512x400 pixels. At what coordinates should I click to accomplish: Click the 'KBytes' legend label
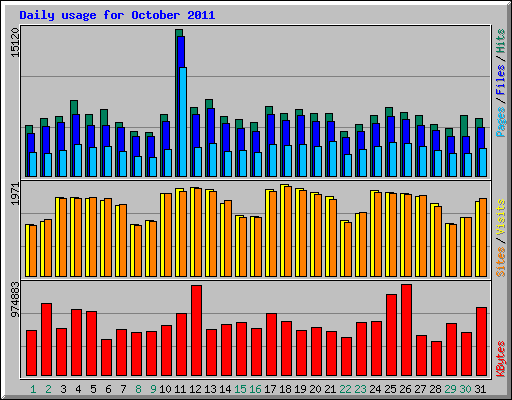pos(501,359)
